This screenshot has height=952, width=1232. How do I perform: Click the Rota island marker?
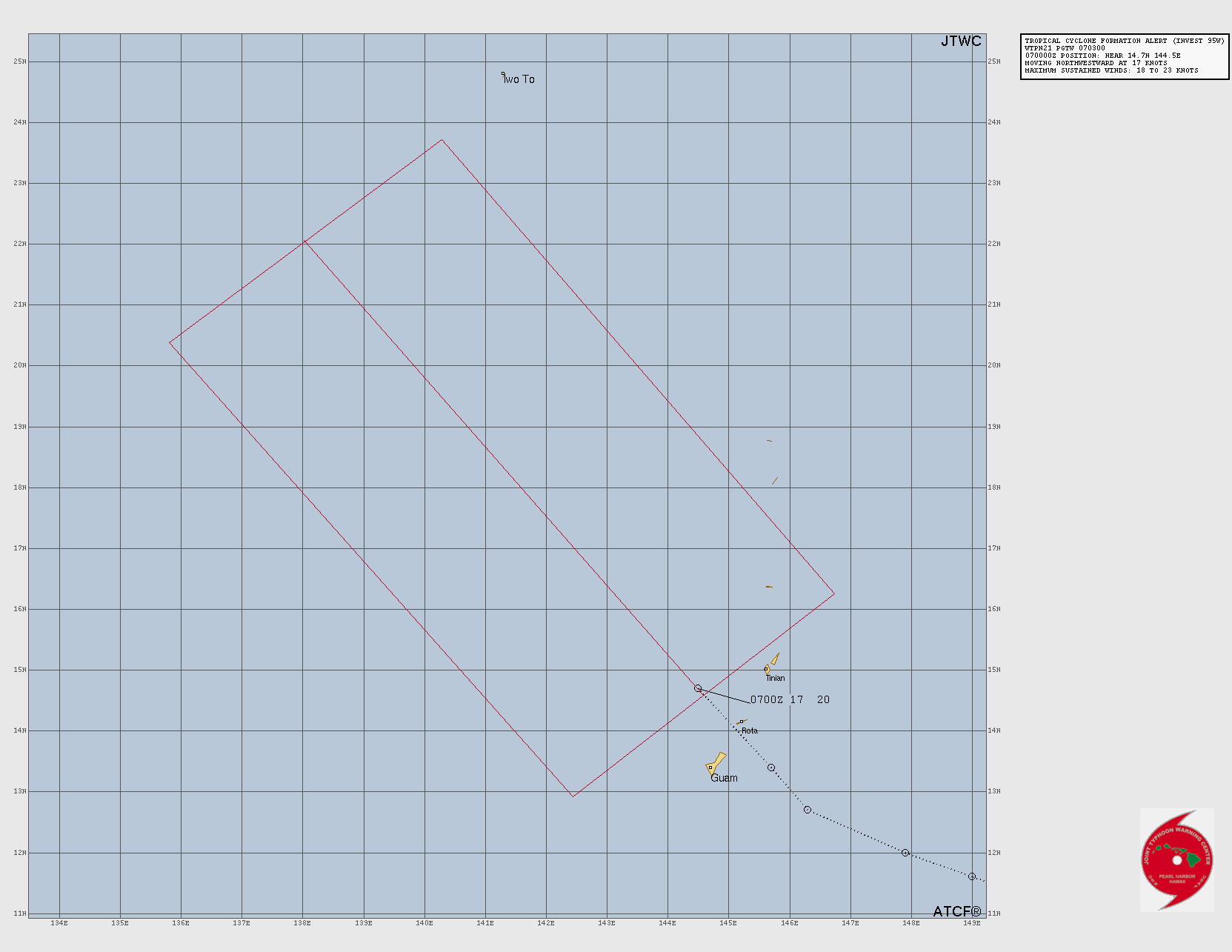(740, 720)
